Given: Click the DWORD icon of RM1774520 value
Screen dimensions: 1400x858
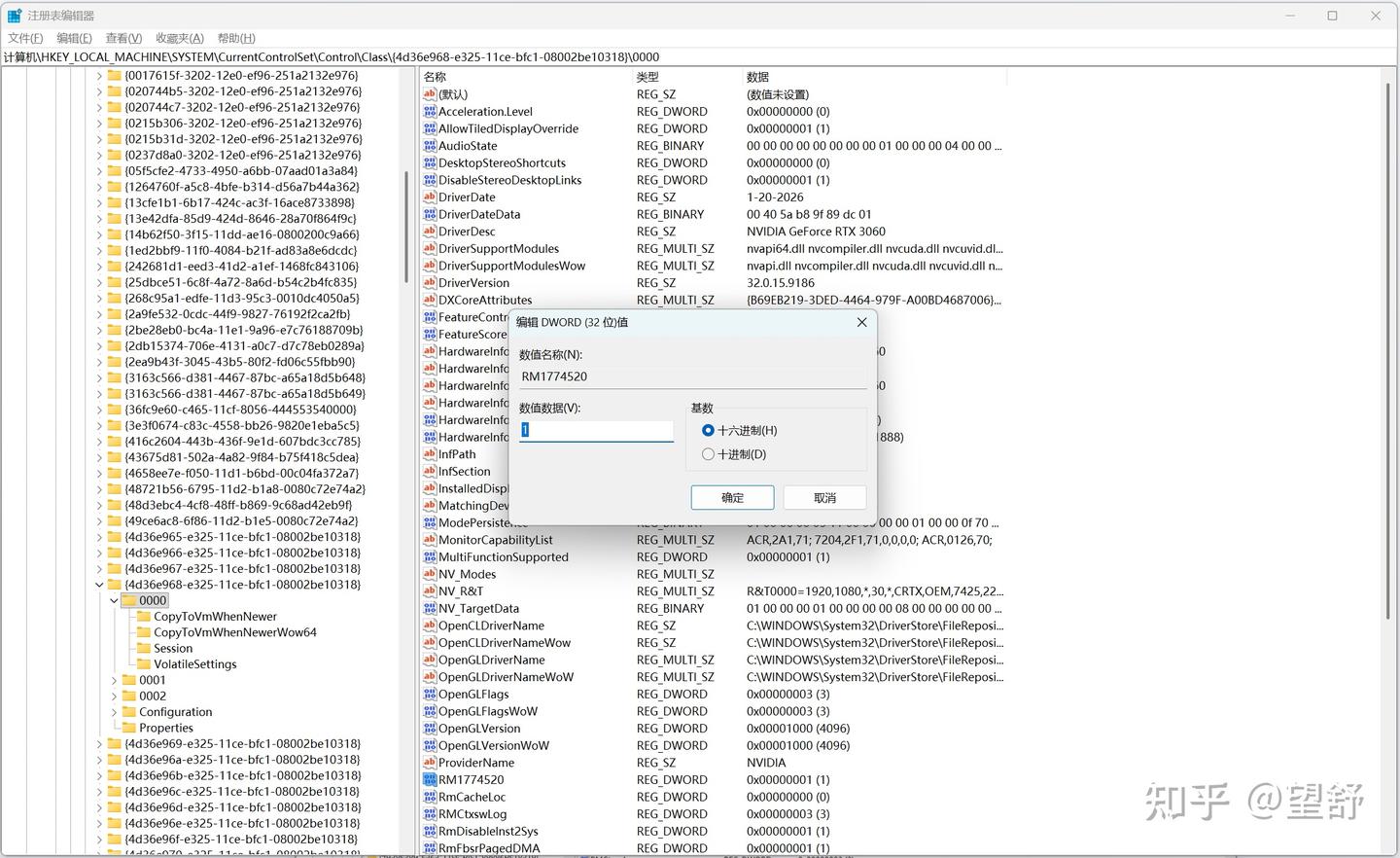Looking at the screenshot, I should (430, 780).
